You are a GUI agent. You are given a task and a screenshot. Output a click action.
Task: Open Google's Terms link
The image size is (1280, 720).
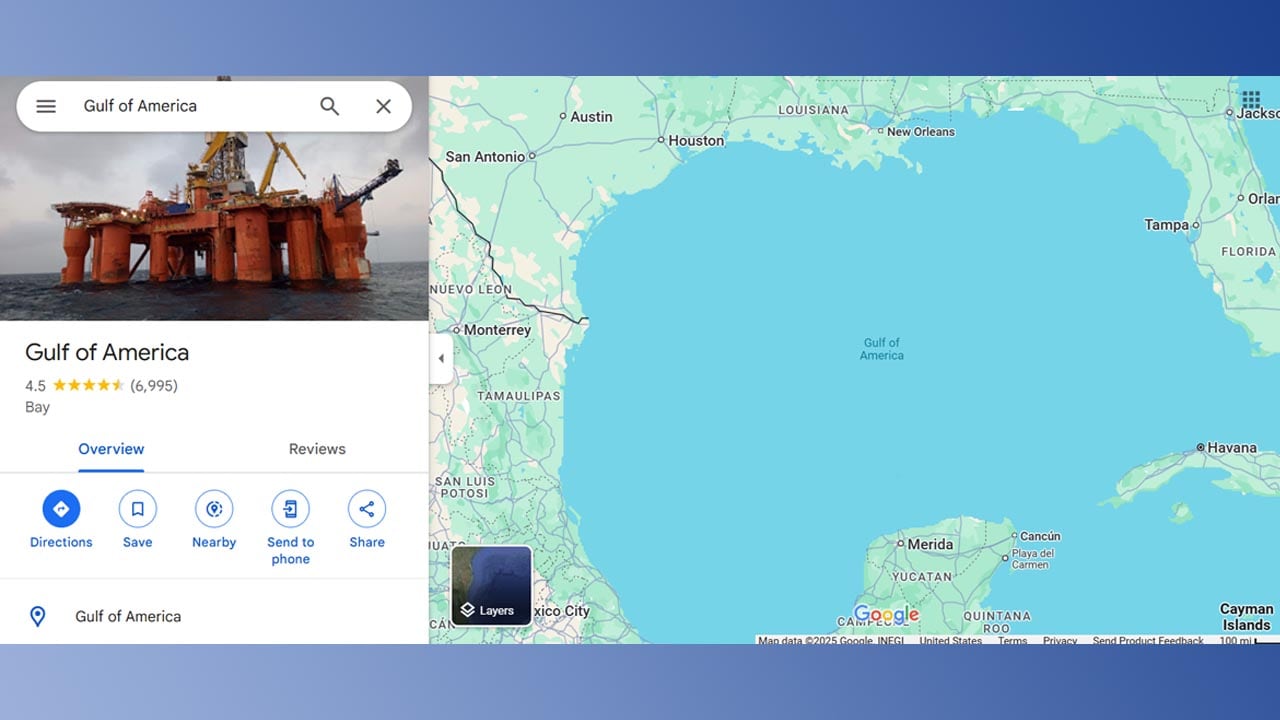click(1012, 640)
